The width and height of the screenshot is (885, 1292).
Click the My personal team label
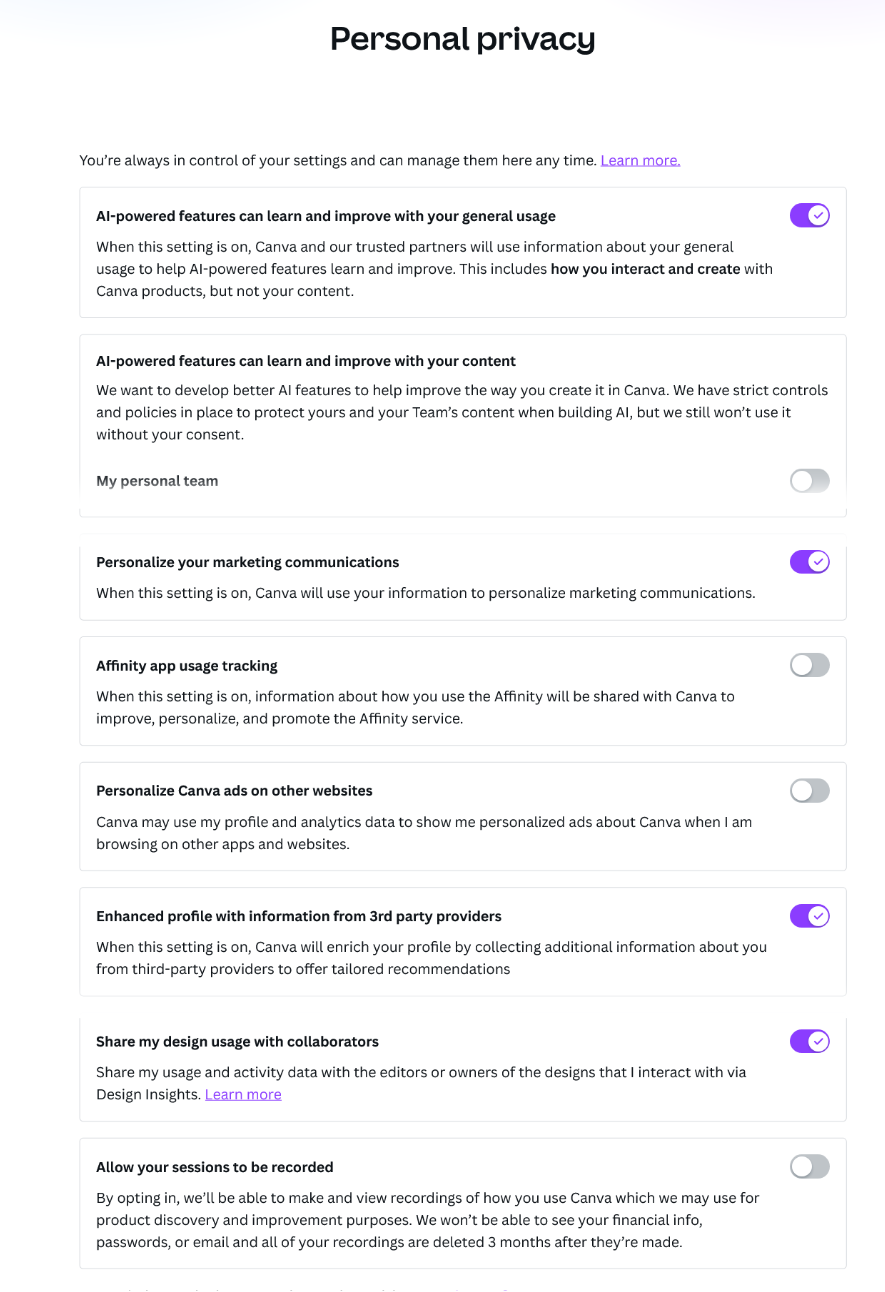[x=157, y=481]
